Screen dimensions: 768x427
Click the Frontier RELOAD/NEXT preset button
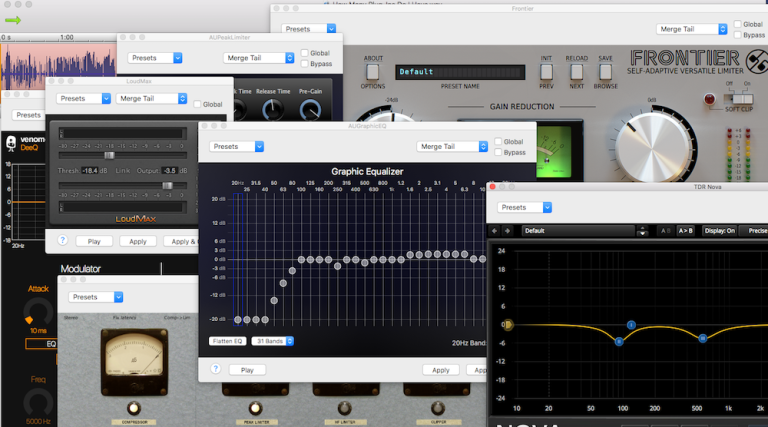tap(576, 72)
